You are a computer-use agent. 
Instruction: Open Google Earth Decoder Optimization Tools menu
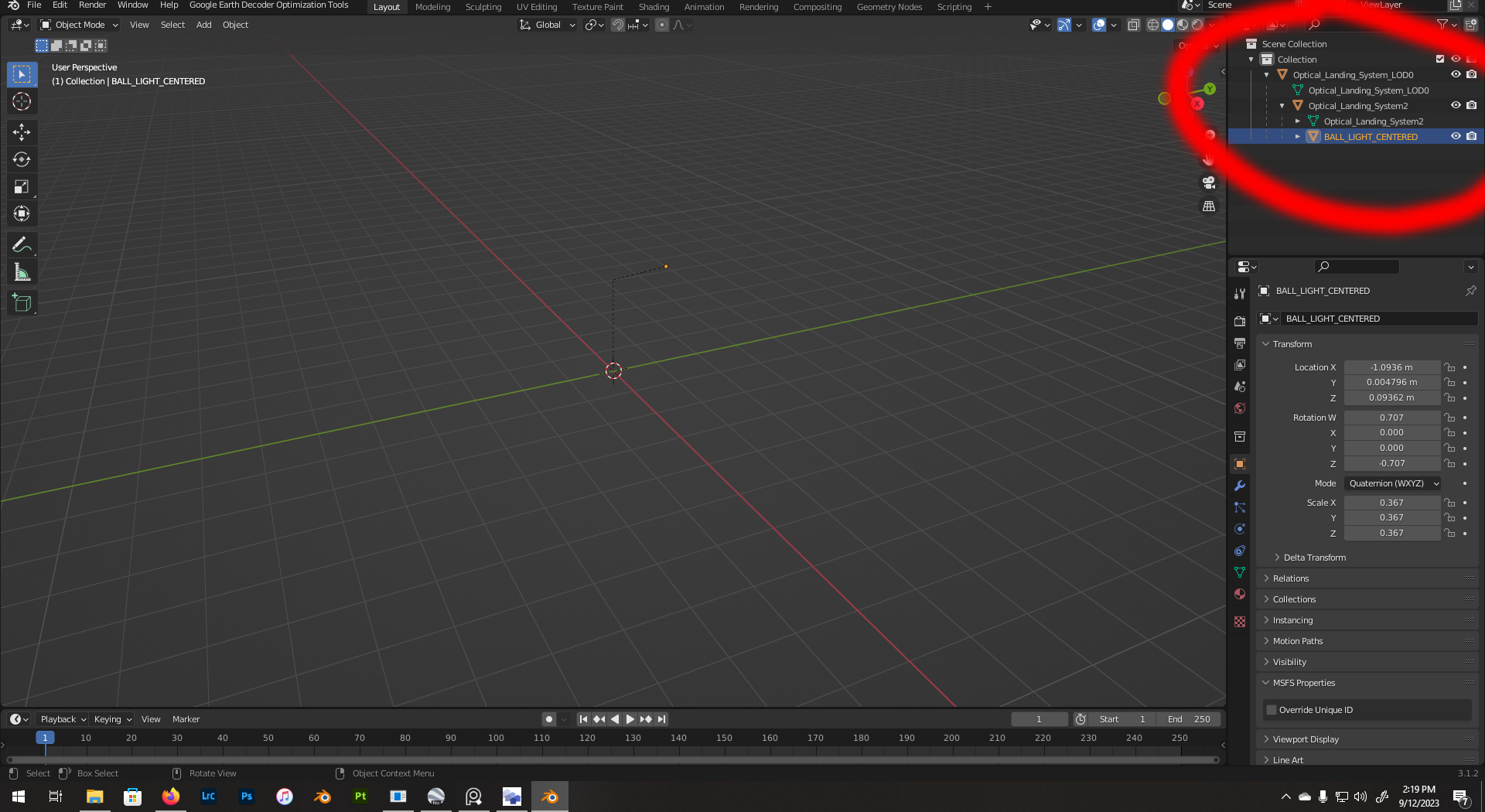click(x=269, y=5)
